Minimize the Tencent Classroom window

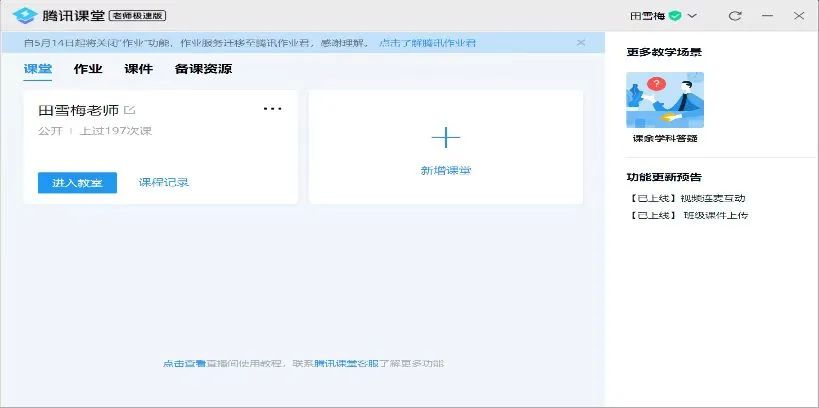[767, 16]
